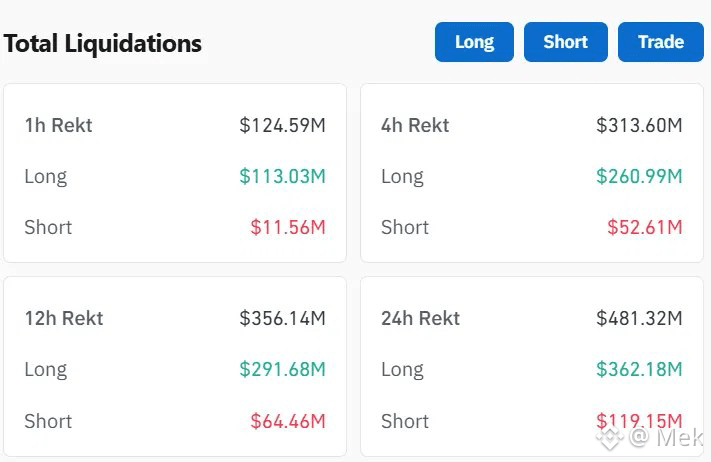Click the 1h Rekt label
The image size is (711, 462).
(58, 125)
